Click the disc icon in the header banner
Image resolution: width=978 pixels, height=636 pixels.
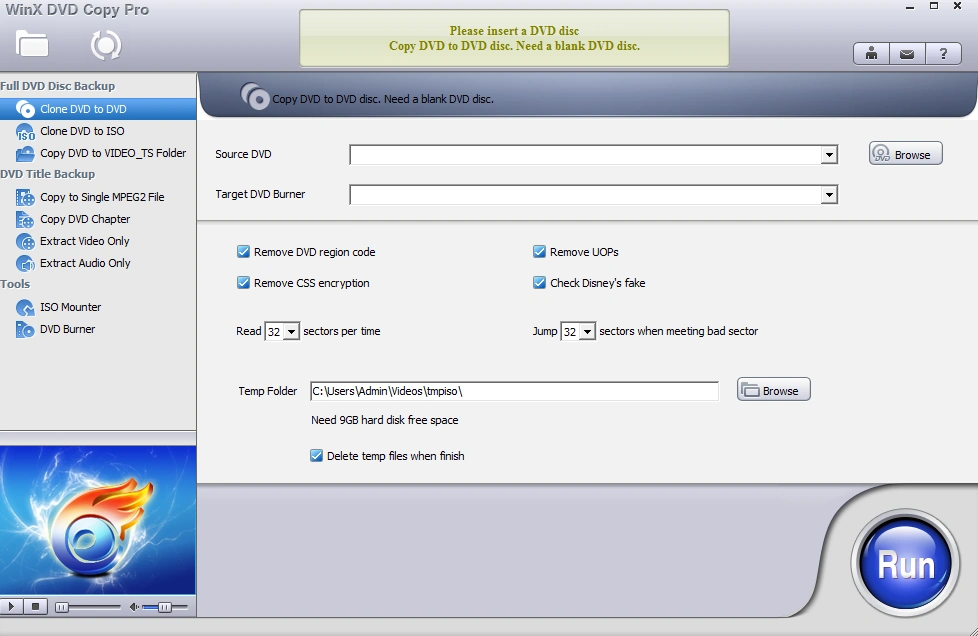tap(254, 96)
